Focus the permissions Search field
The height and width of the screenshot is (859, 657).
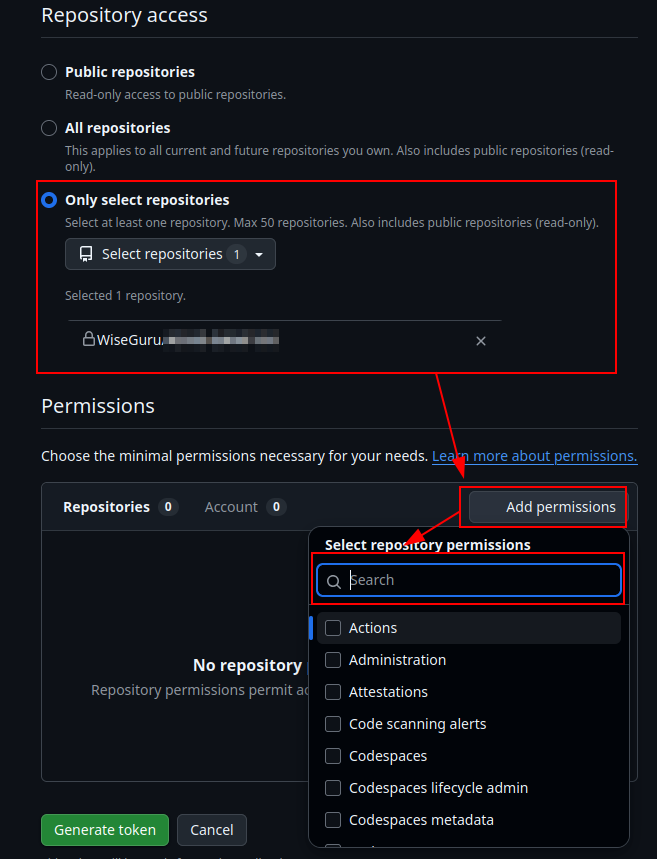480,580
